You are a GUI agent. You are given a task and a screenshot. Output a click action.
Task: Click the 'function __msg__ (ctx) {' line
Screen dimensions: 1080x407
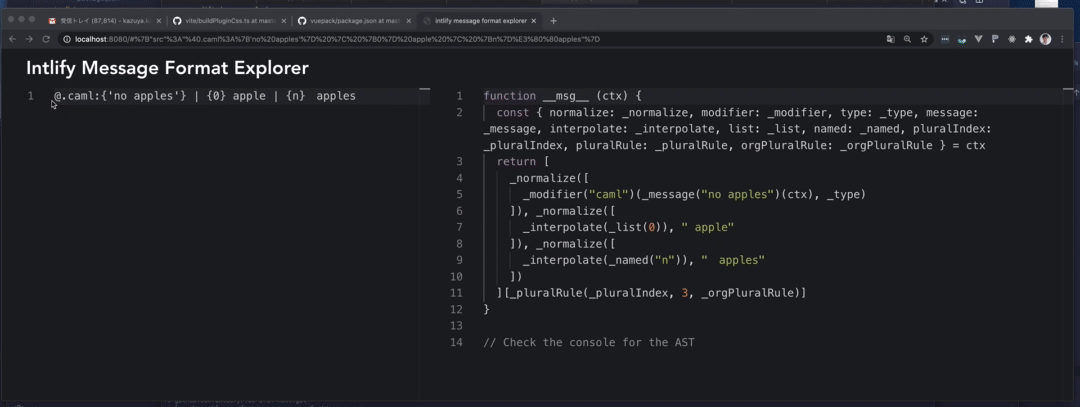(562, 96)
